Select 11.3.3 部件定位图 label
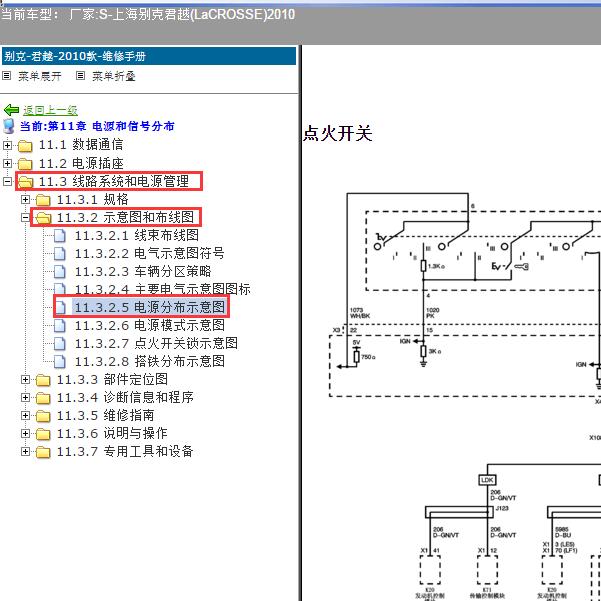Viewport: 601px width, 601px height. click(x=112, y=379)
